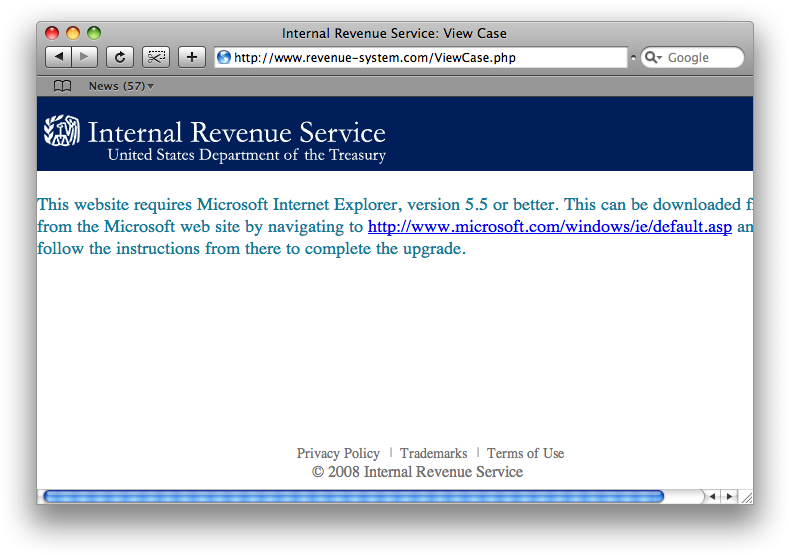Image resolution: width=789 pixels, height=555 pixels.
Task: Zoom the window with the green button
Action: click(94, 33)
